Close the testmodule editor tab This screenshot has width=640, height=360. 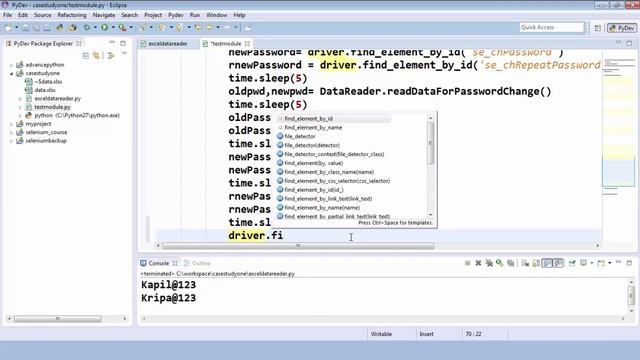(x=247, y=44)
